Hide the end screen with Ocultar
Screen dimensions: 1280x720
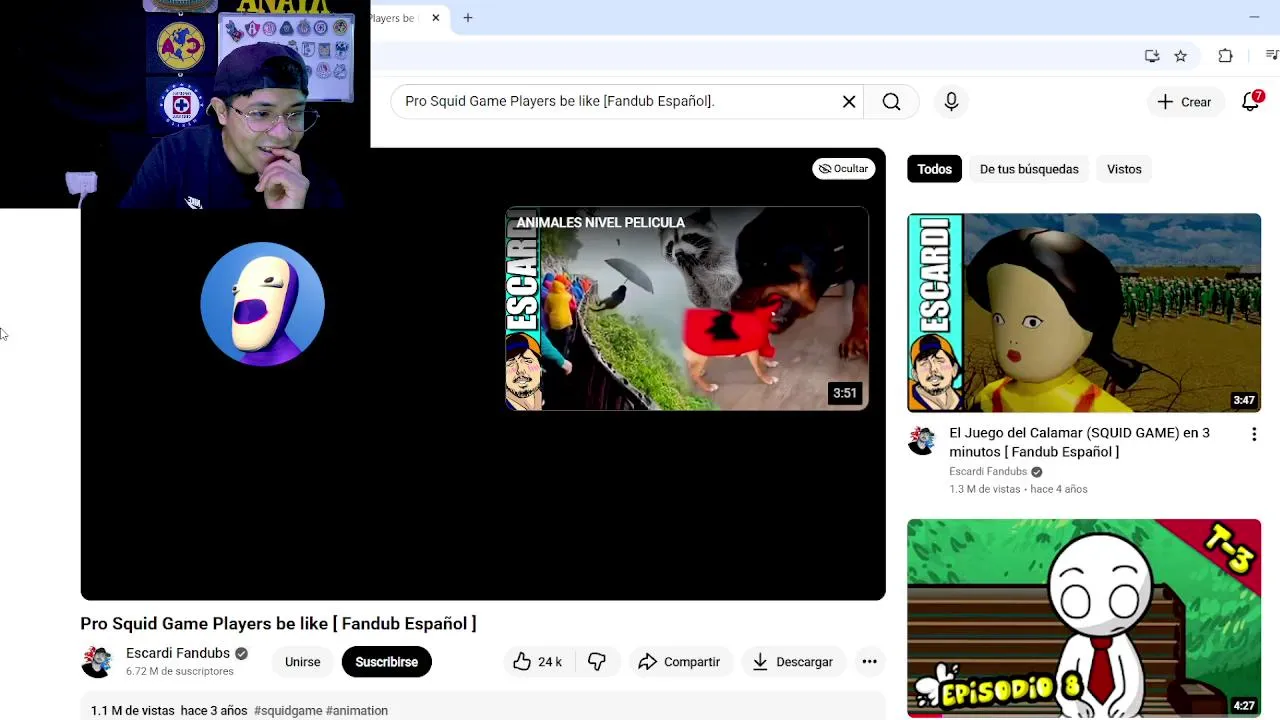pyautogui.click(x=843, y=169)
